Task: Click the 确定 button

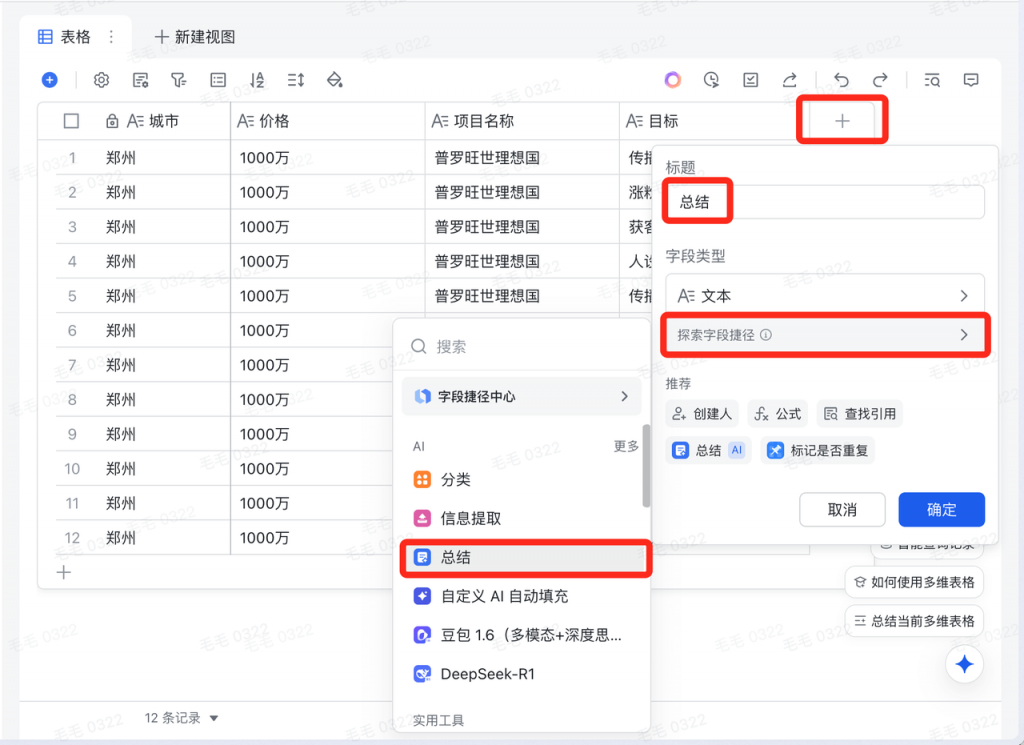Action: [941, 509]
